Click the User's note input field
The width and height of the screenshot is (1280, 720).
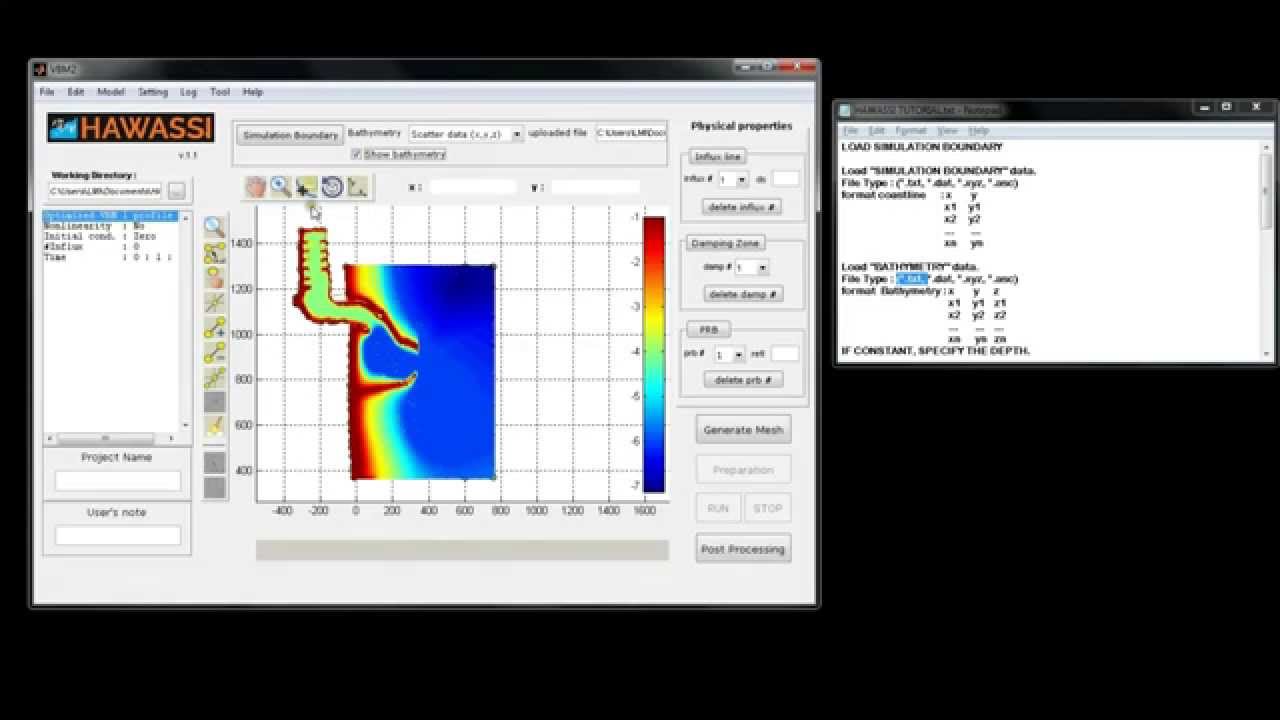118,536
